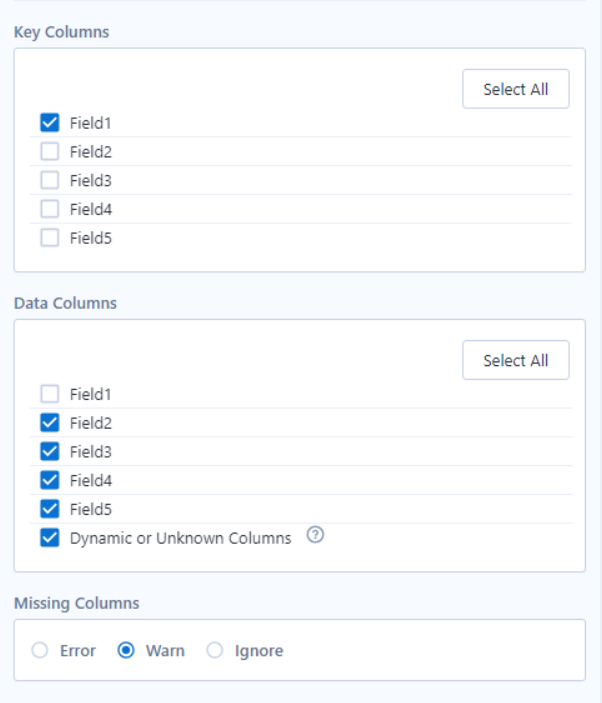Untick Field4 under Data Columns
Screen dimensions: 602x703
click(x=50, y=480)
